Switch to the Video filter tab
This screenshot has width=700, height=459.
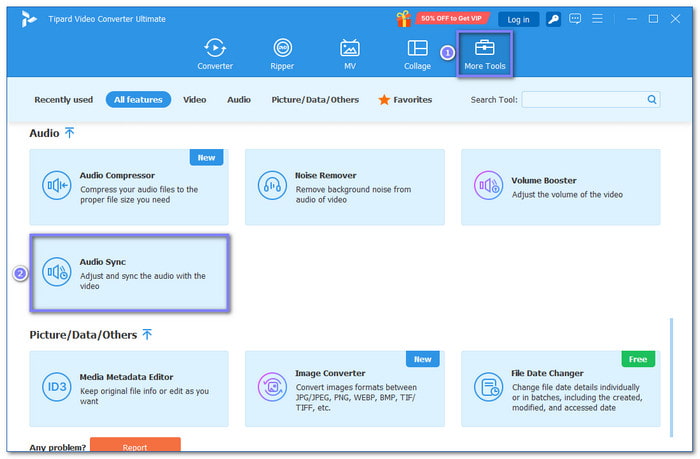[194, 100]
